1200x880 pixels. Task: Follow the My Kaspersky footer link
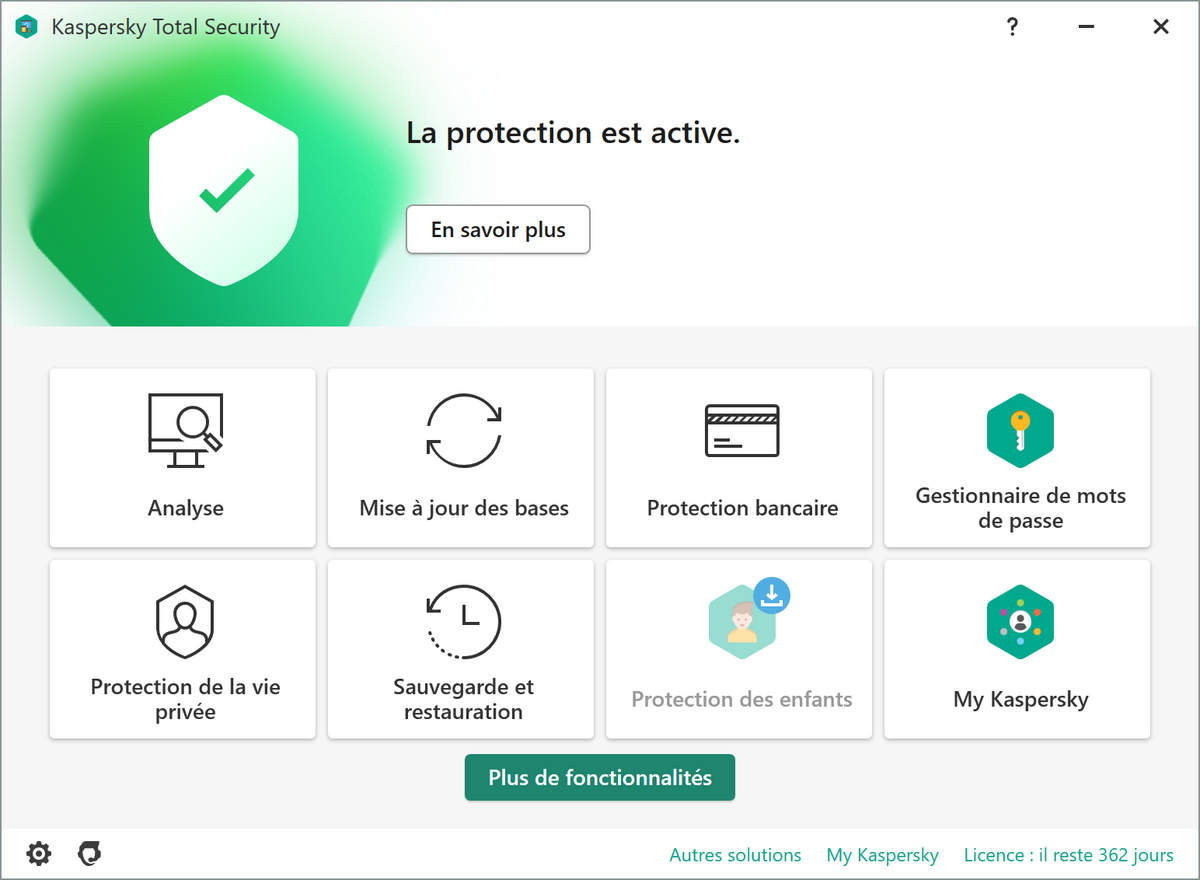pyautogui.click(x=882, y=855)
